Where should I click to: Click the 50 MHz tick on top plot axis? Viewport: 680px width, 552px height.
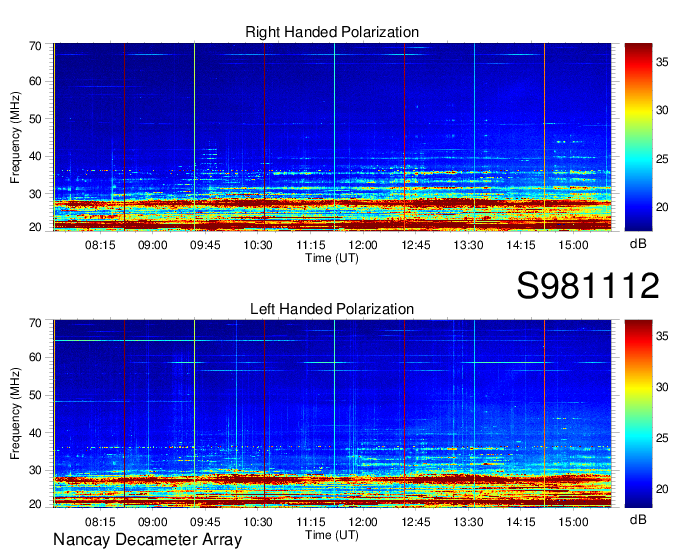[35, 119]
